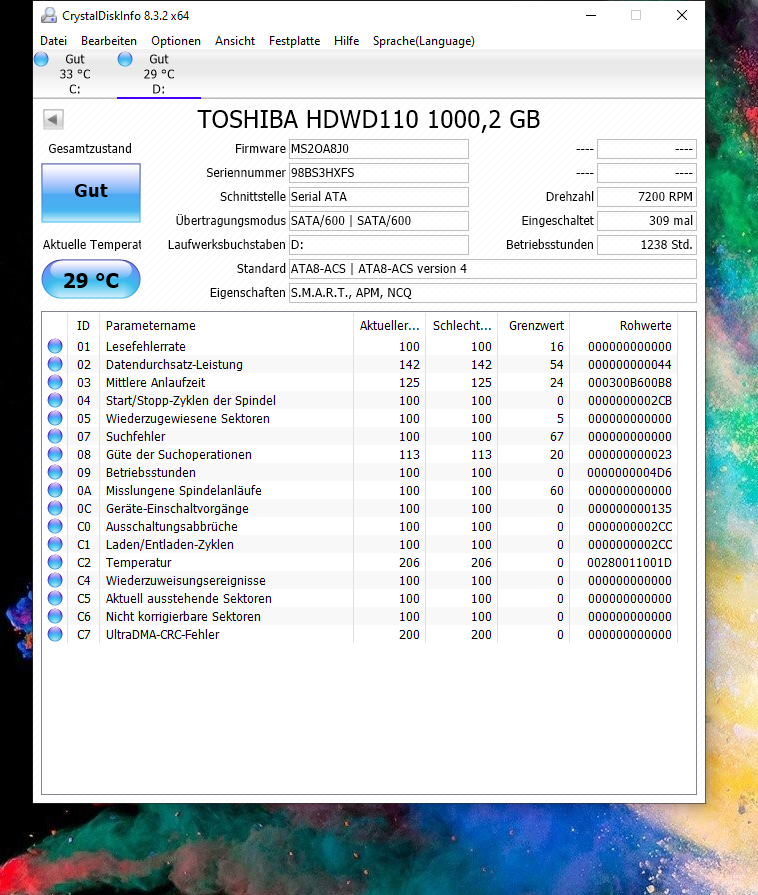Click status icon of Güte der Suchoperationen
758x895 pixels.
pos(55,454)
